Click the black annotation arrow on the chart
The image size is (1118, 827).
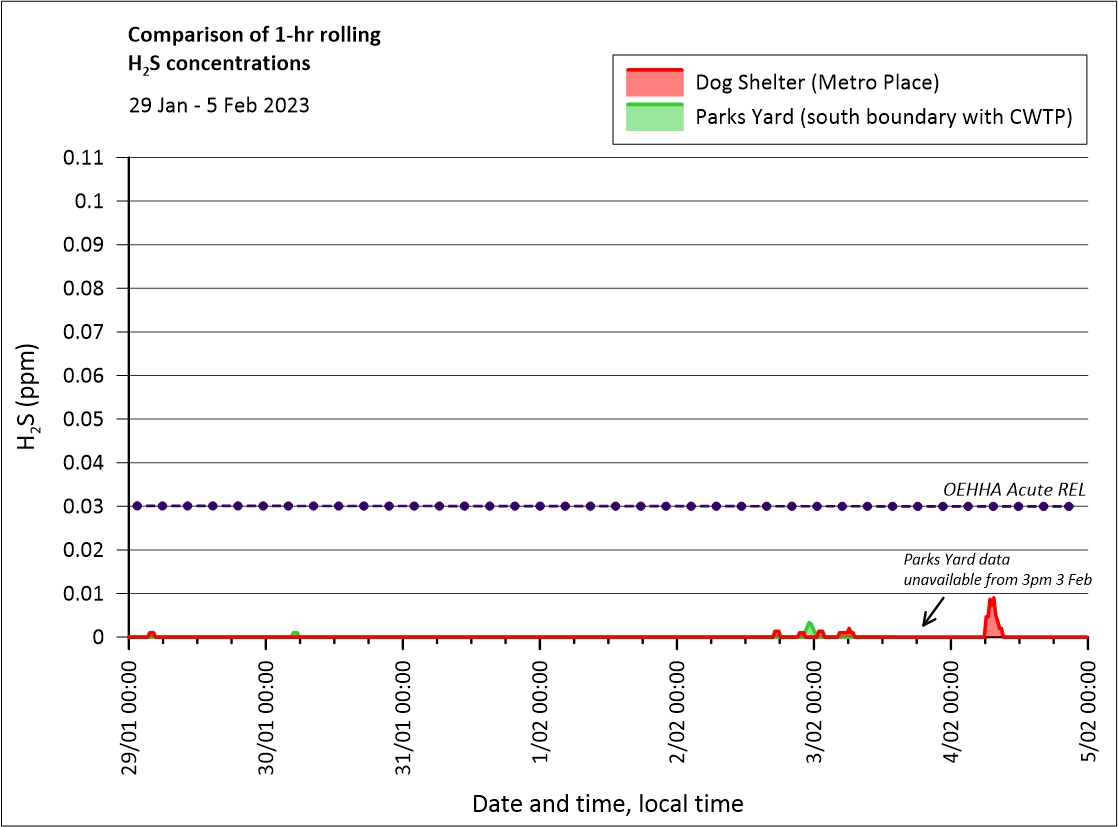pyautogui.click(x=933, y=612)
